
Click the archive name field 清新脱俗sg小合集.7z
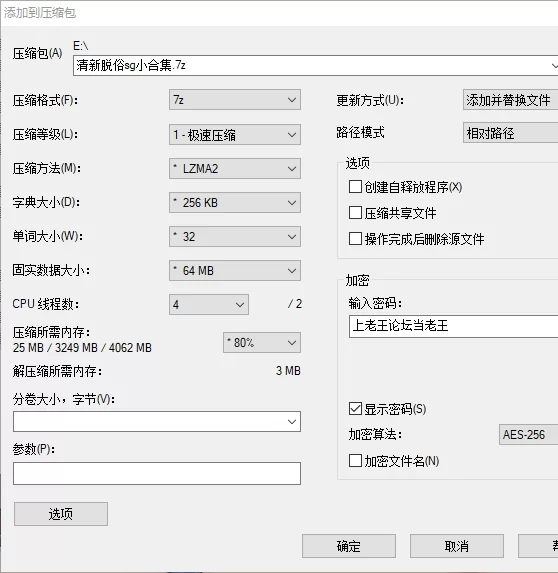coord(315,65)
